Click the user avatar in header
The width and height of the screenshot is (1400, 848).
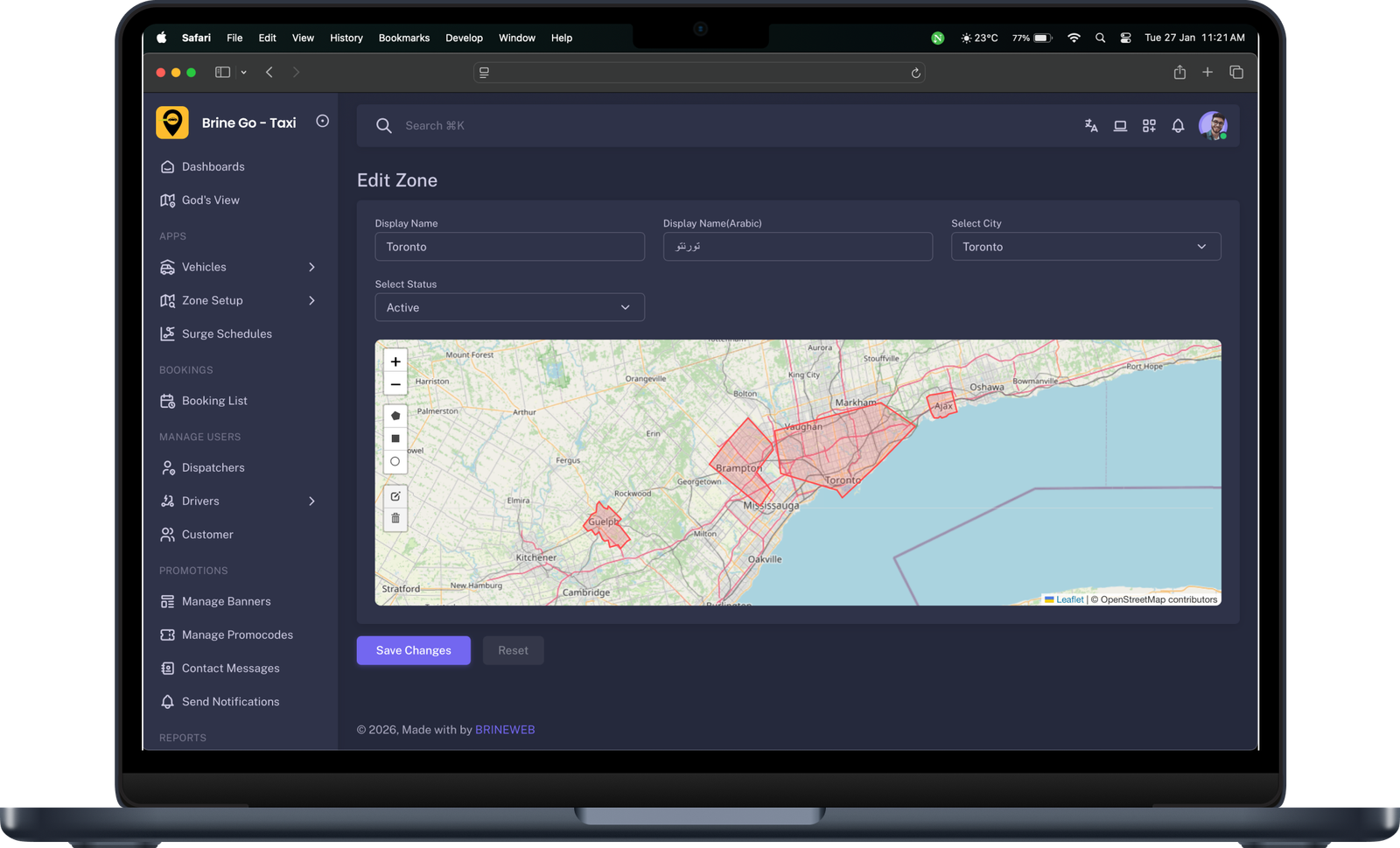click(x=1213, y=126)
